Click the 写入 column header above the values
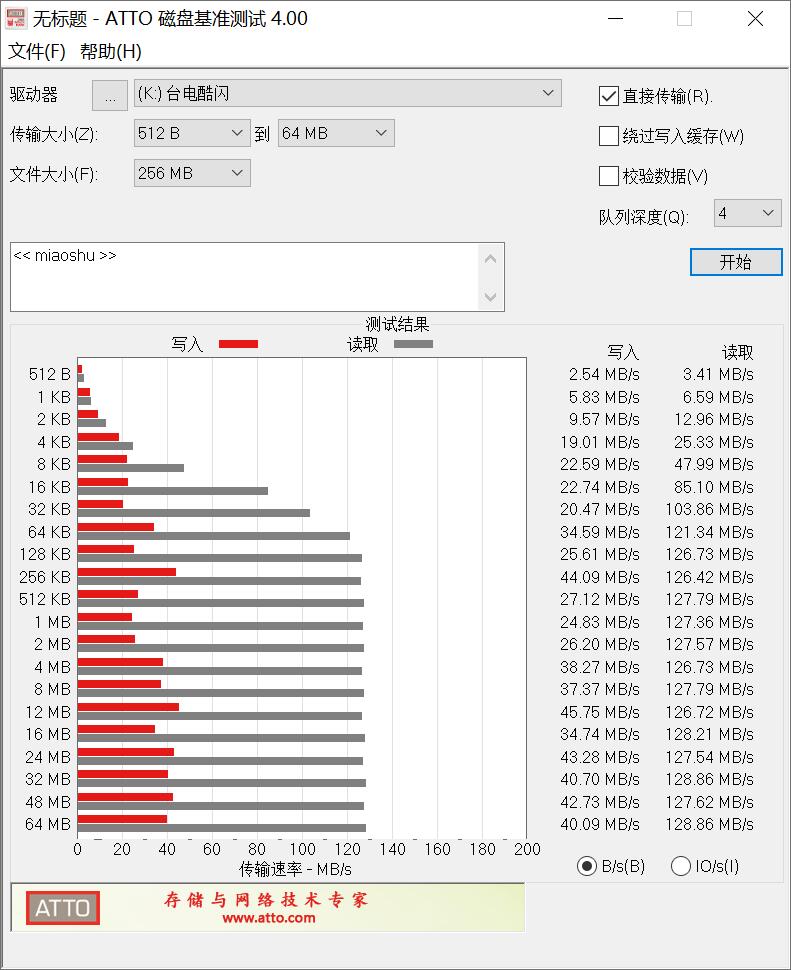Screen dimensions: 791x970 coord(623,353)
